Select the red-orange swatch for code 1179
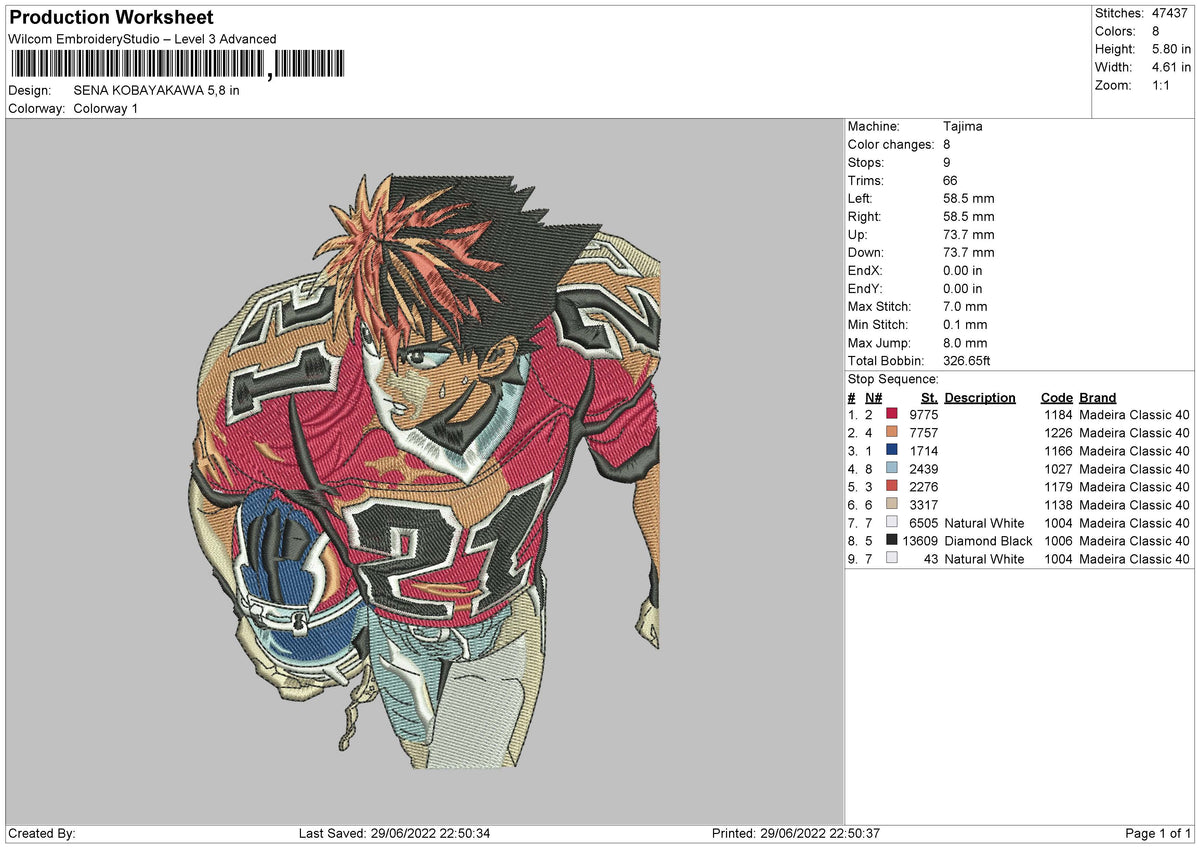 click(x=892, y=487)
